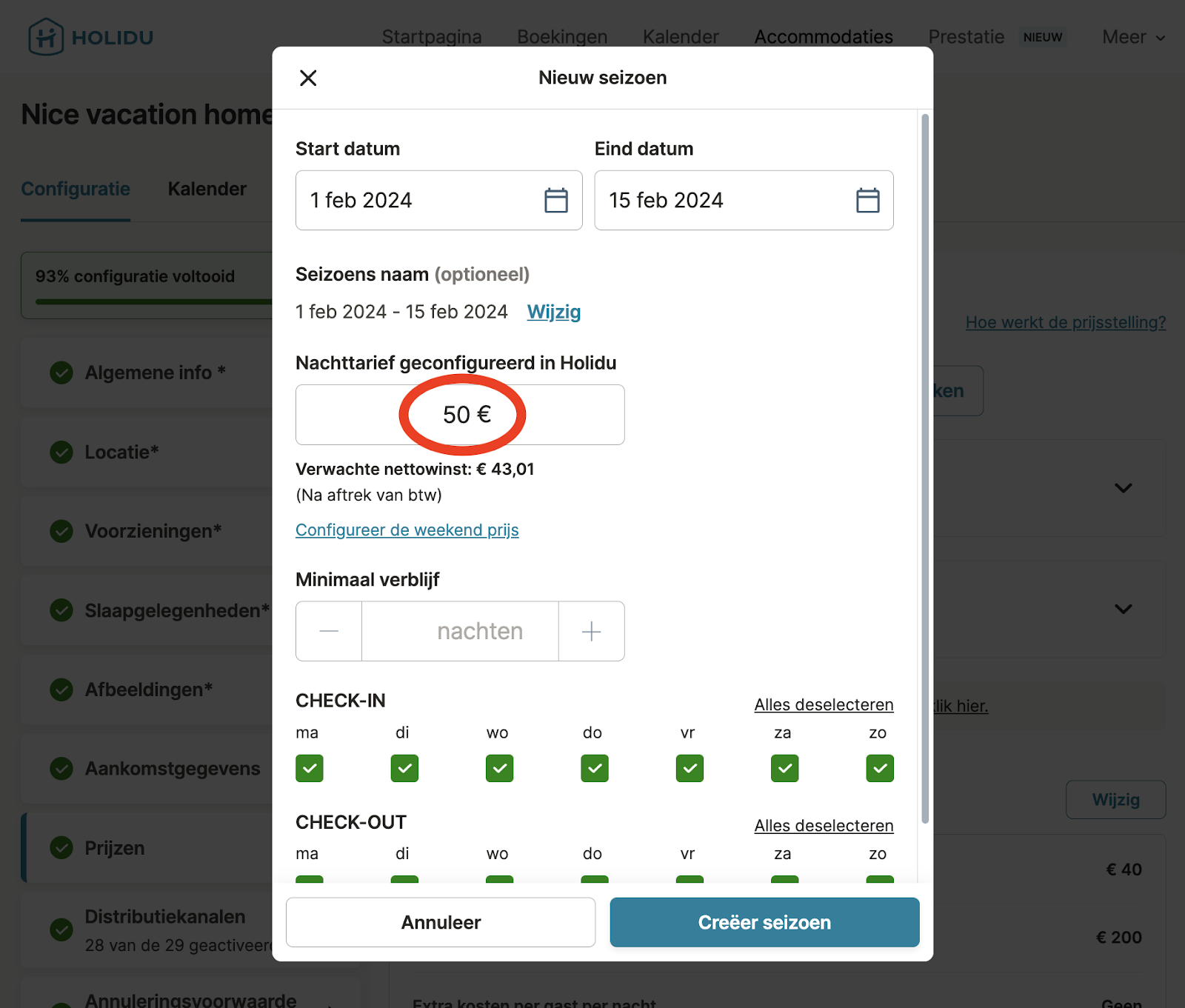
Task: Switch to the Kalender tab below the title
Action: point(207,189)
